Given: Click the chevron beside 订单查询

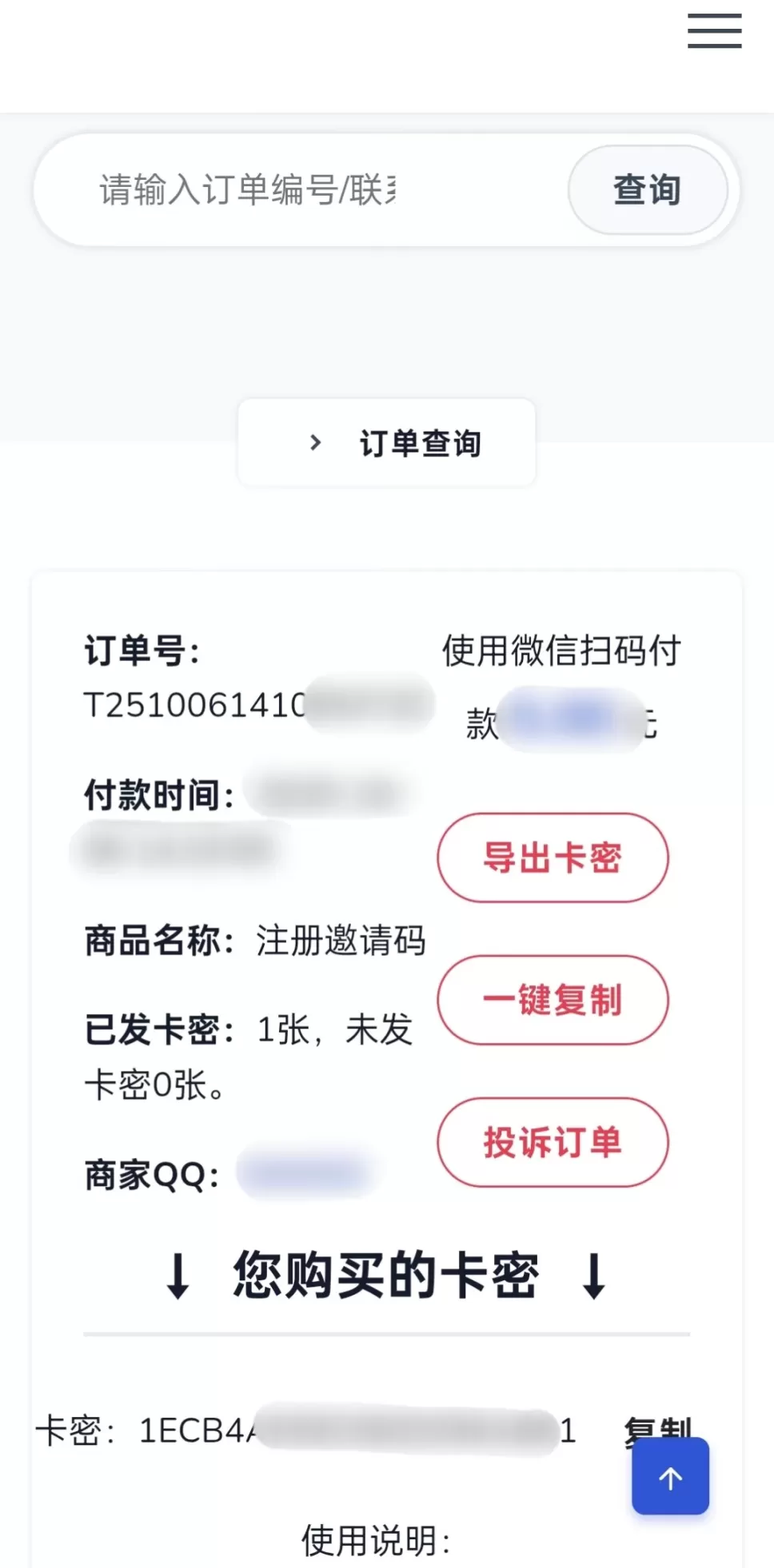Looking at the screenshot, I should point(315,443).
